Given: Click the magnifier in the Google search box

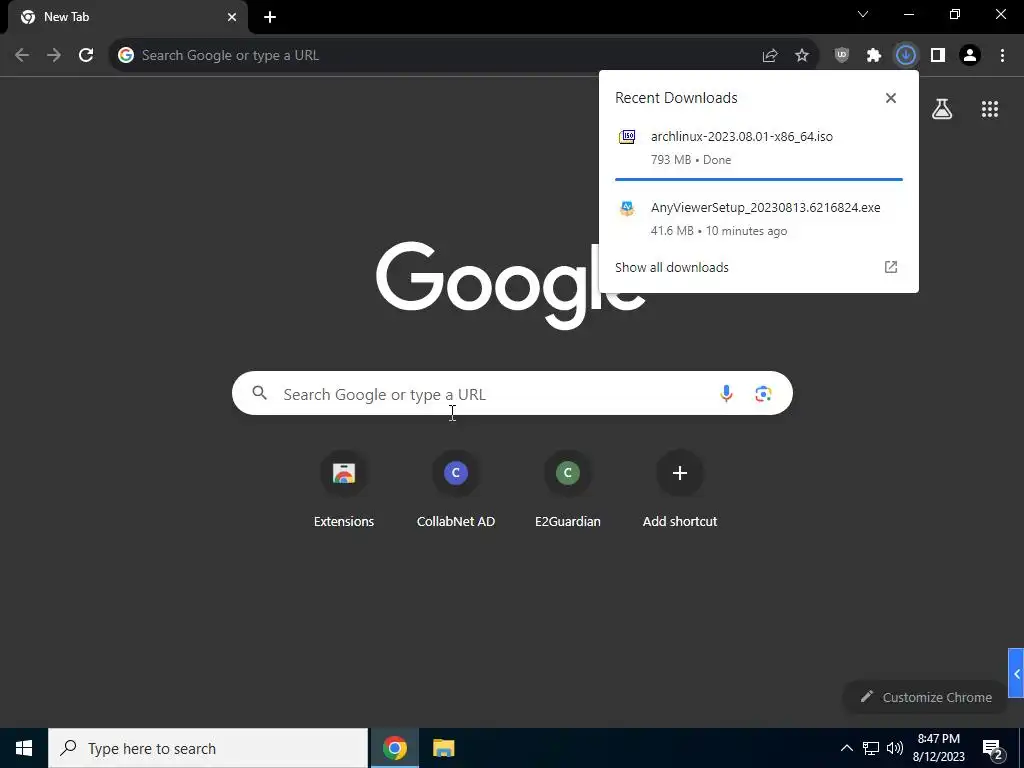Looking at the screenshot, I should pyautogui.click(x=260, y=393).
